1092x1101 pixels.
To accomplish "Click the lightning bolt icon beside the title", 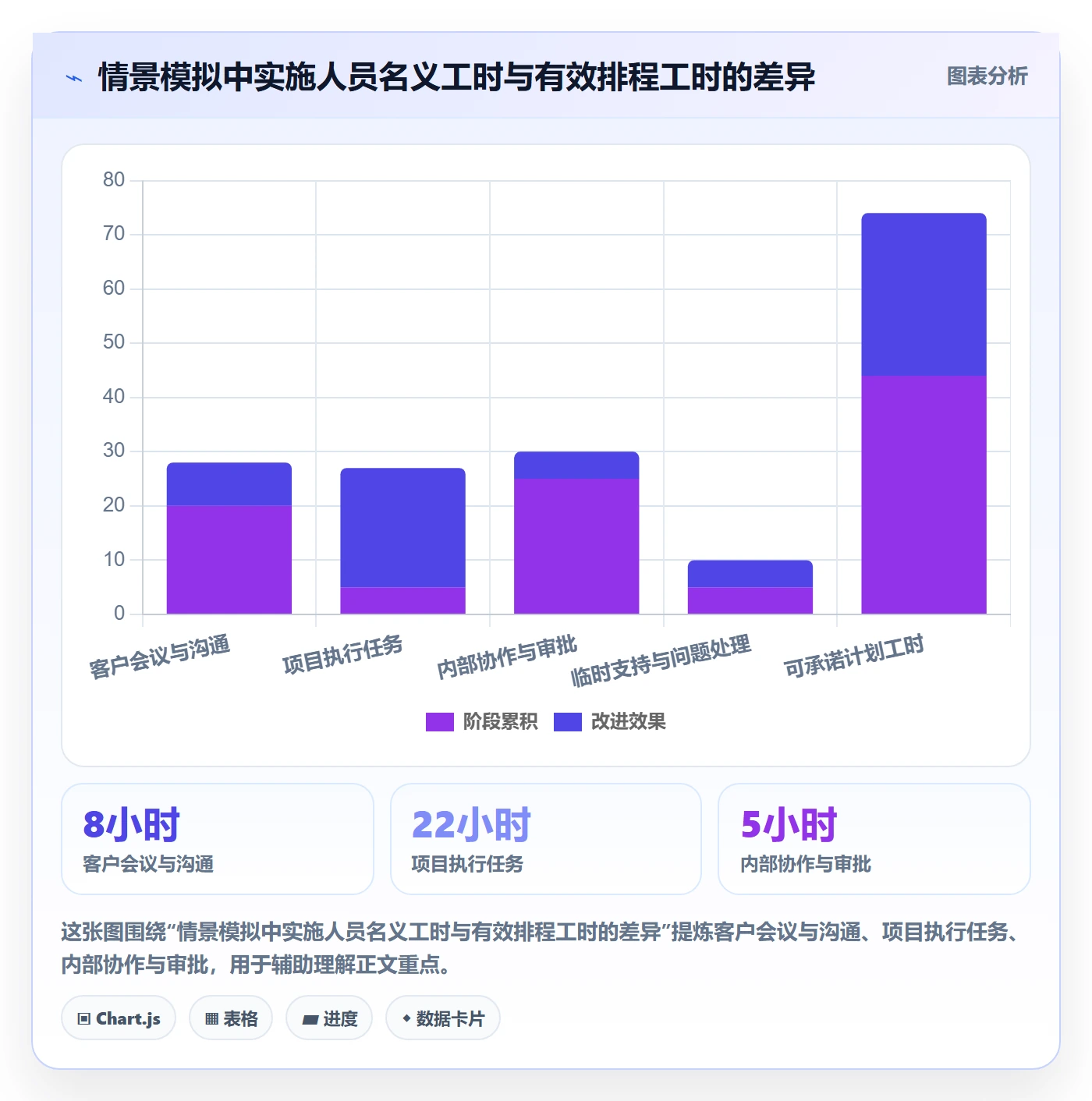I will [x=74, y=78].
